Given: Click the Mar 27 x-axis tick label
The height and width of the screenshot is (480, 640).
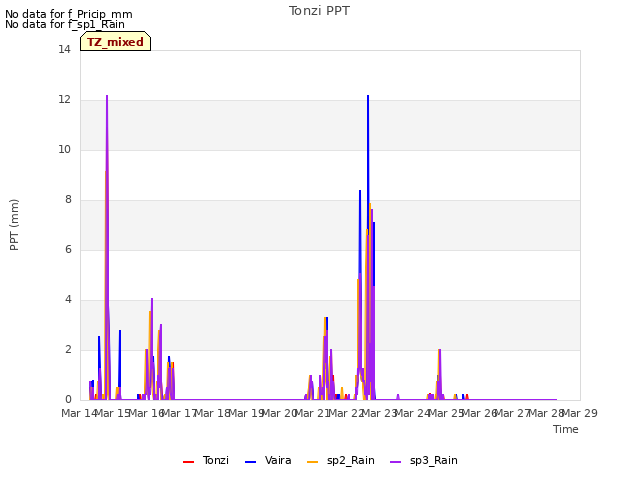Looking at the screenshot, I should [513, 413].
